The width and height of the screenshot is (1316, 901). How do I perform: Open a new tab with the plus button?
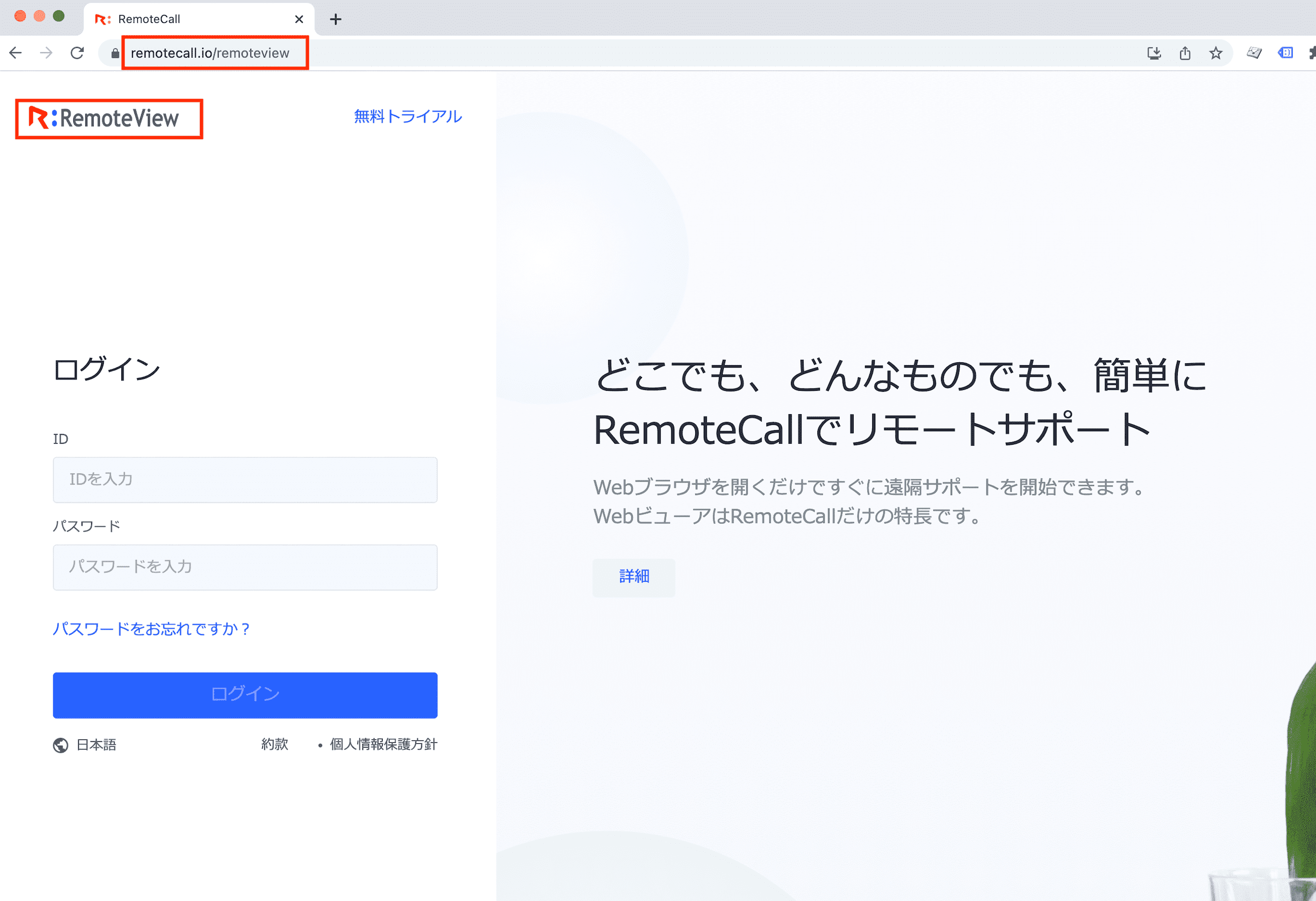(x=336, y=19)
